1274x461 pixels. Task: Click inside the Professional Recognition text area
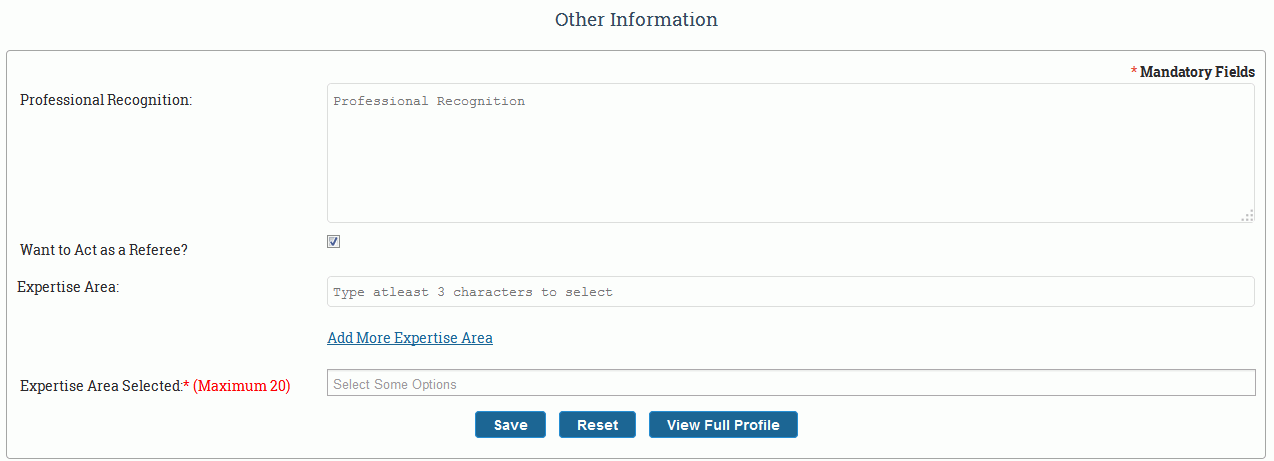790,153
